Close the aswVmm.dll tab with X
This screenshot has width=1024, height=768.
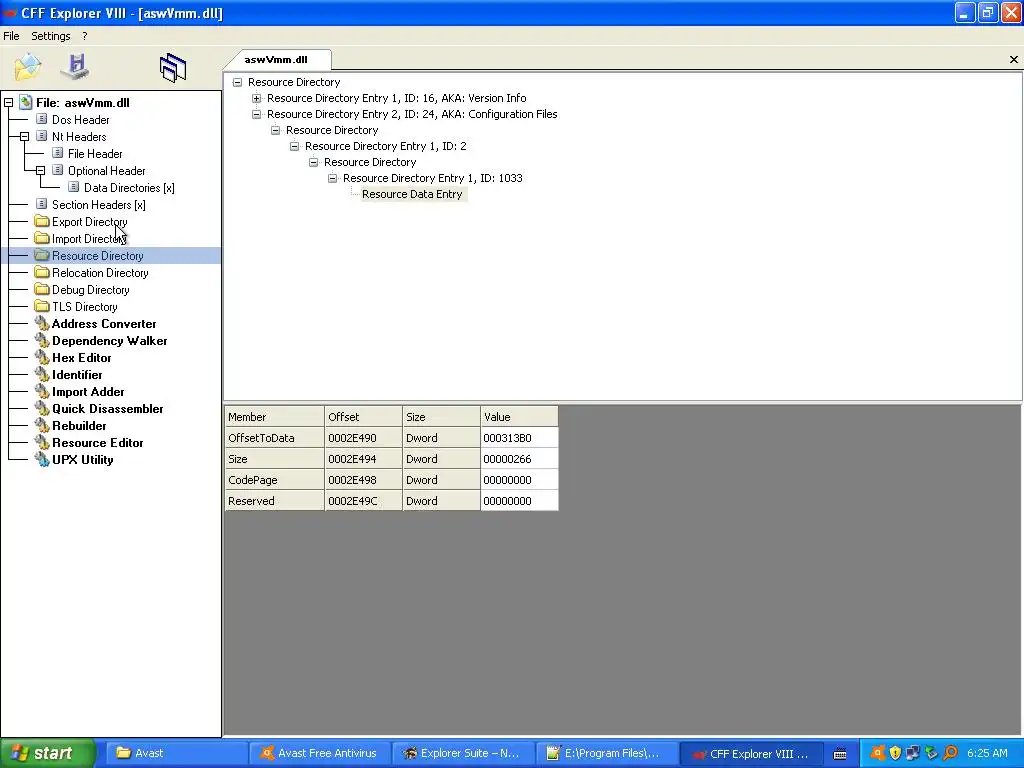coord(1014,59)
